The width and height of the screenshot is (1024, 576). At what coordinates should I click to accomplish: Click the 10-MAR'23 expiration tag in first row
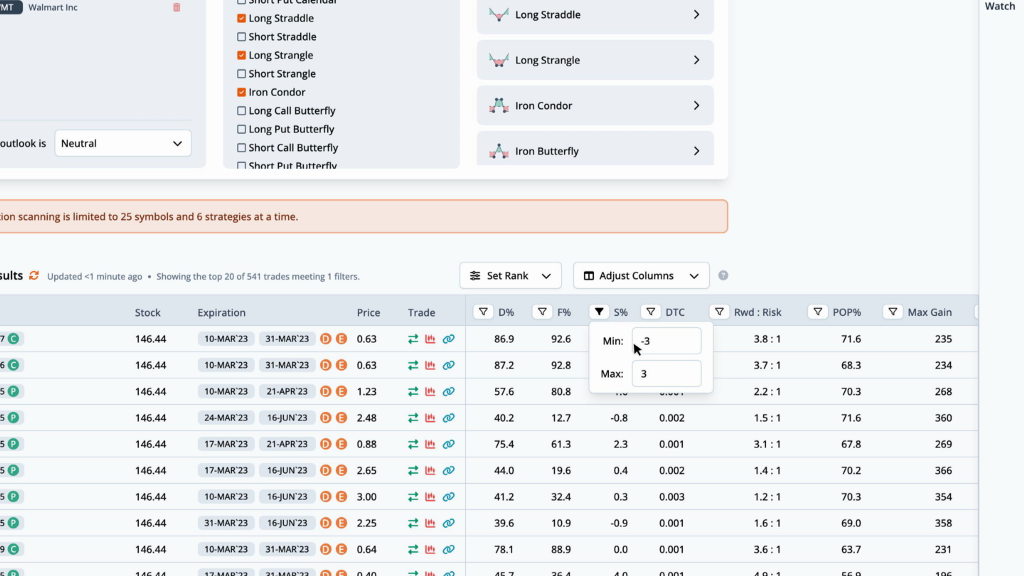pos(226,339)
